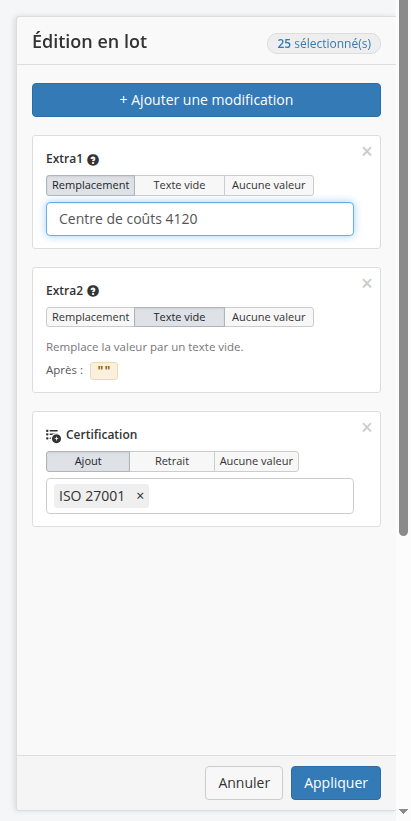Focus the Extra1 replacement text field
The height and width of the screenshot is (821, 411).
(200, 219)
